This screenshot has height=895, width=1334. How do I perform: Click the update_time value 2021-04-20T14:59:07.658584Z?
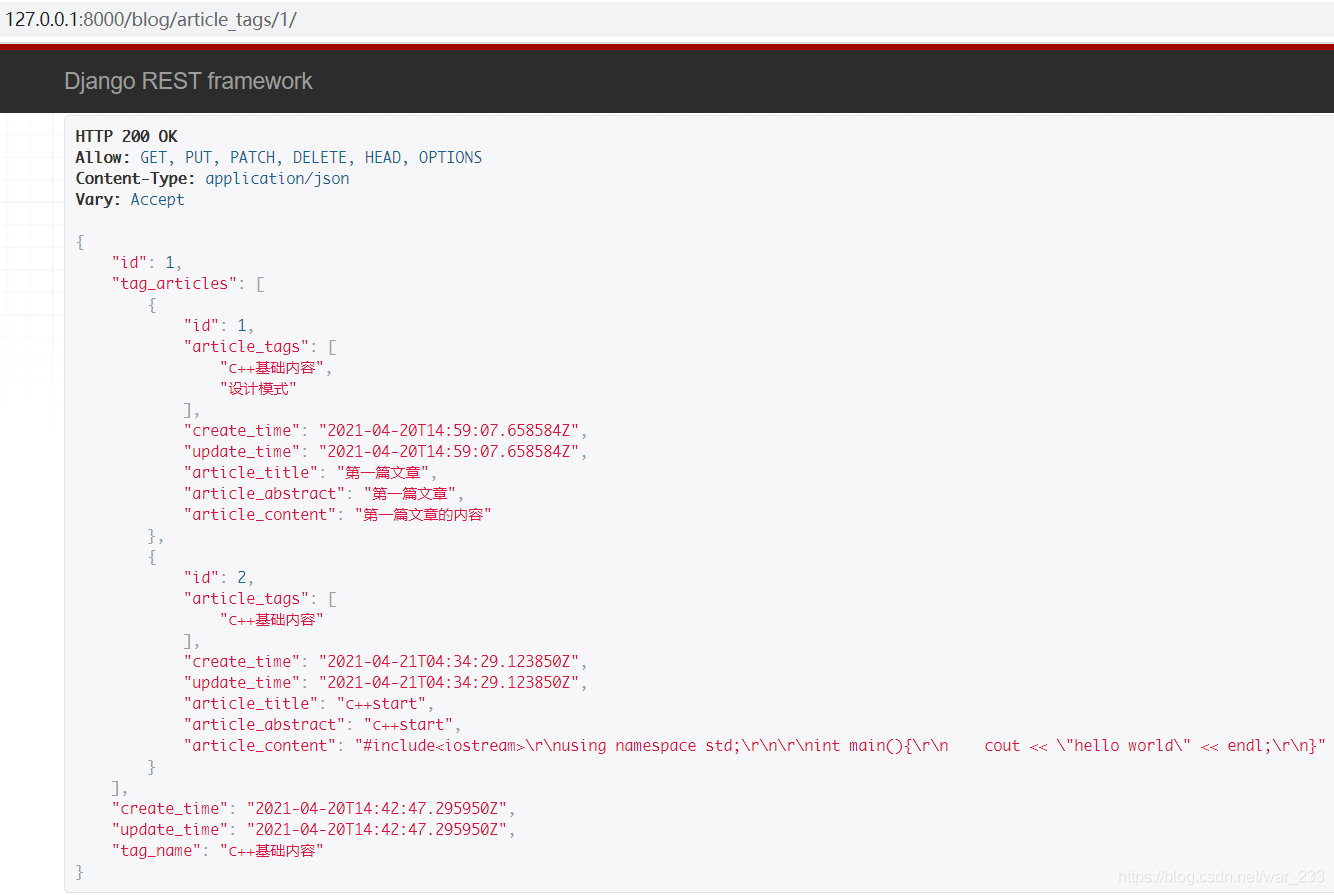[x=448, y=451]
